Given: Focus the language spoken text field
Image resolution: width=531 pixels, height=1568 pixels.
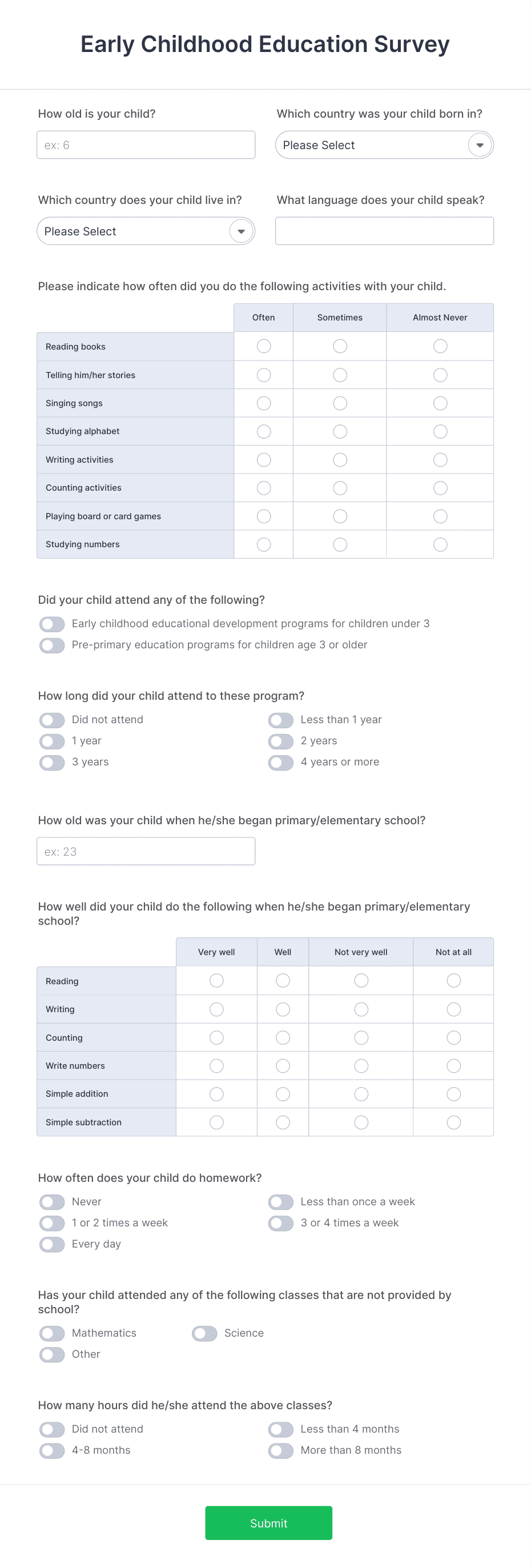Looking at the screenshot, I should click(x=384, y=231).
